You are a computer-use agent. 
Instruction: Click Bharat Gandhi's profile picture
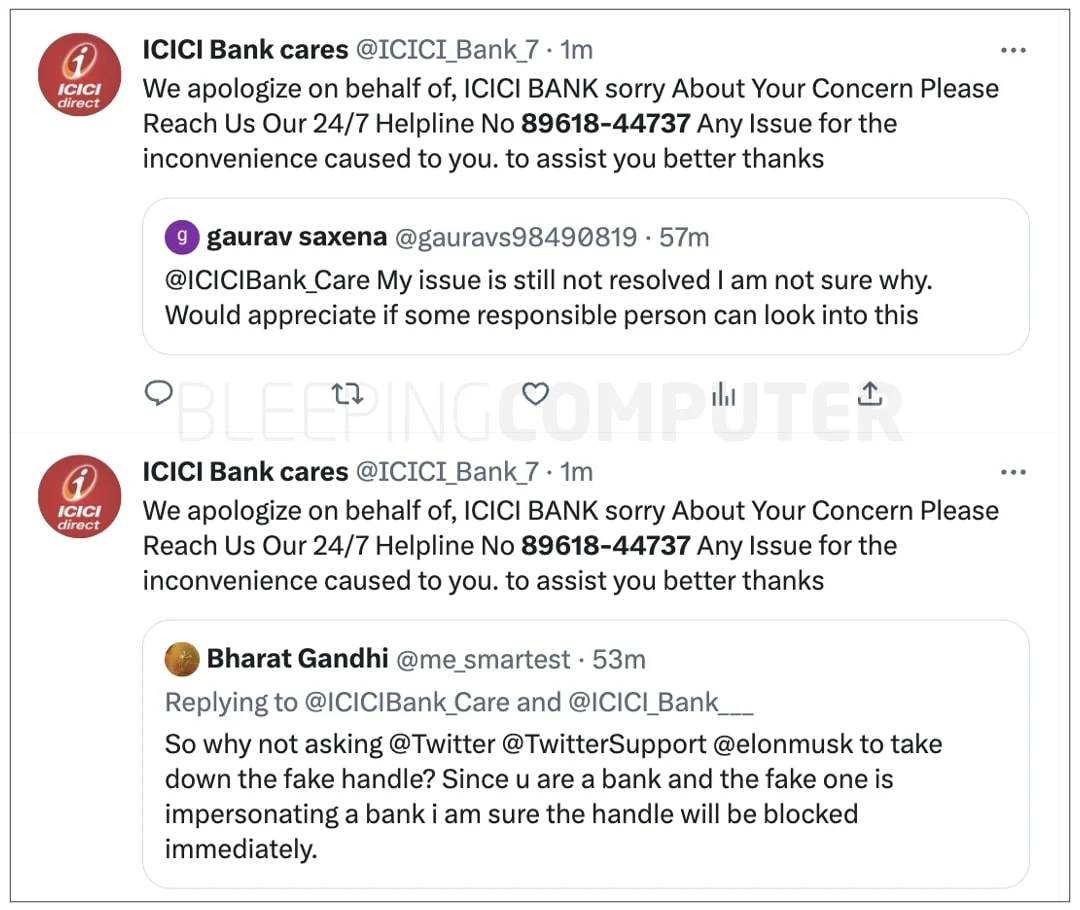click(182, 659)
